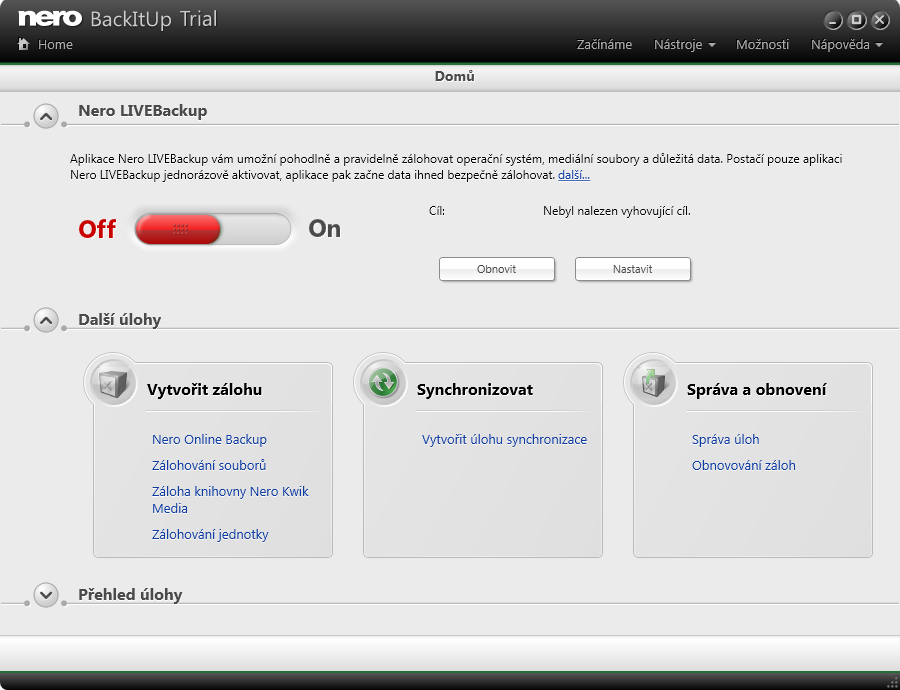Open Nero Online Backup link

tap(209, 439)
